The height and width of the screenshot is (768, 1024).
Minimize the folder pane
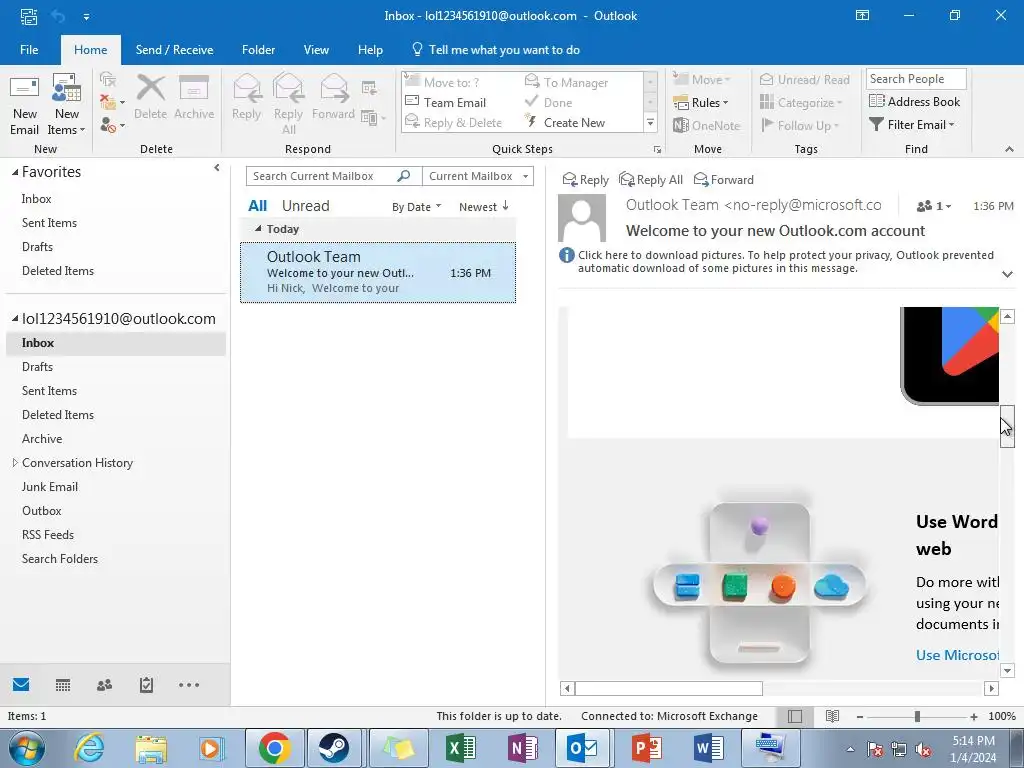click(x=217, y=168)
